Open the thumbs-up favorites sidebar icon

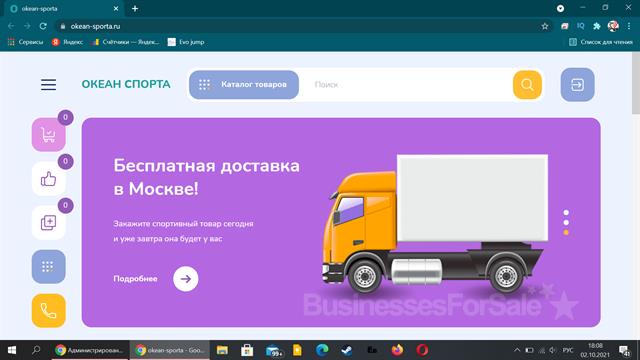click(49, 179)
